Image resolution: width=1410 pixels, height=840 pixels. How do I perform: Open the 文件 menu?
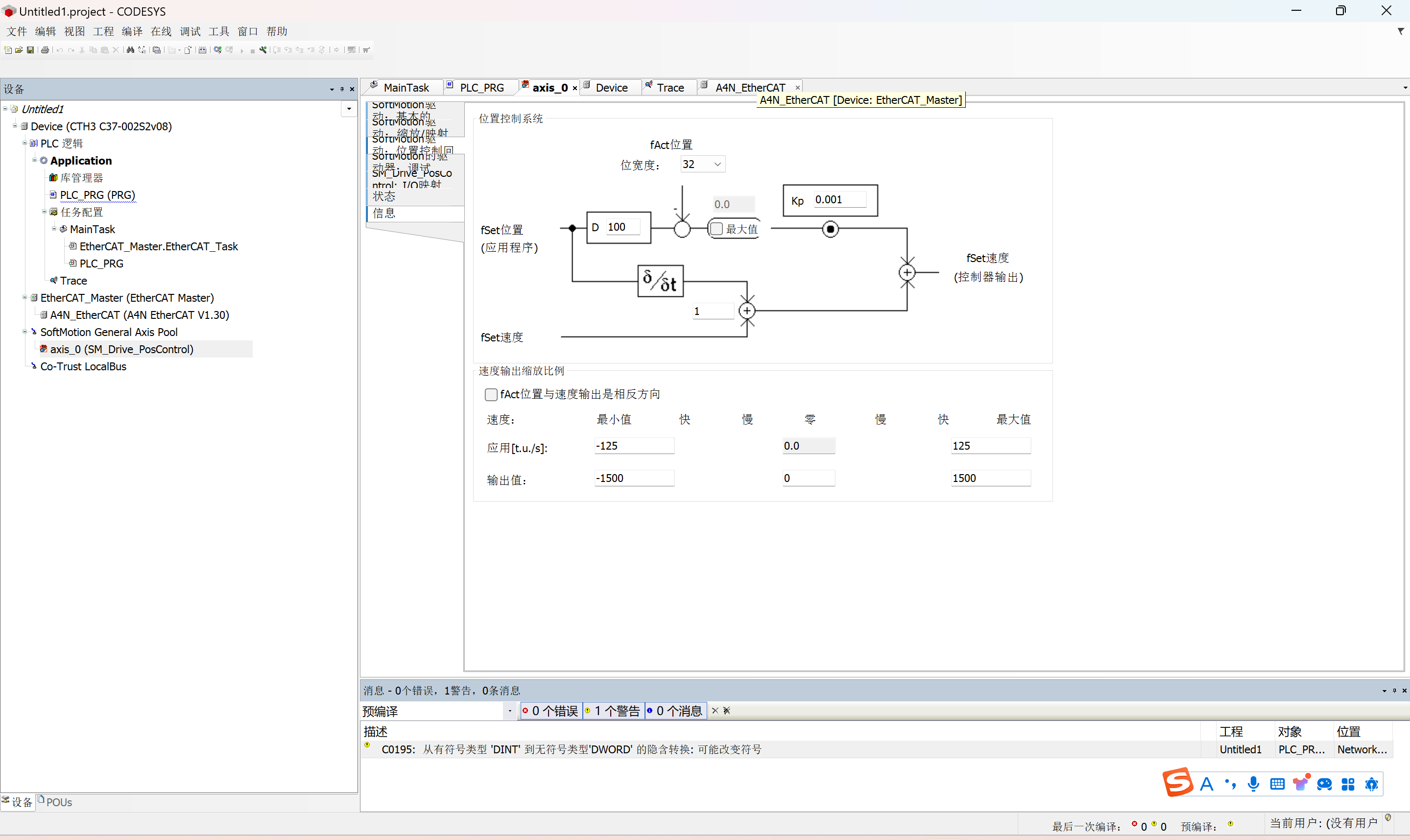pos(17,31)
